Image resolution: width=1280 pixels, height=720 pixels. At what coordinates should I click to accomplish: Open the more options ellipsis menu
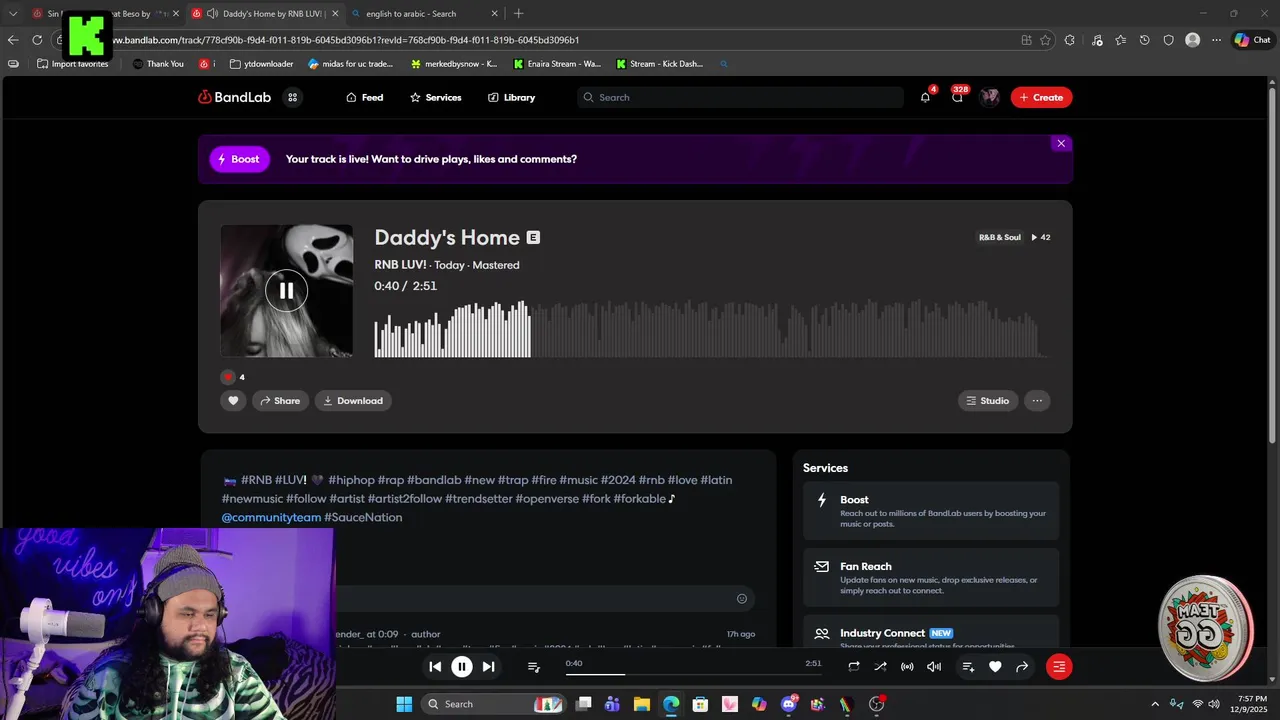1037,401
